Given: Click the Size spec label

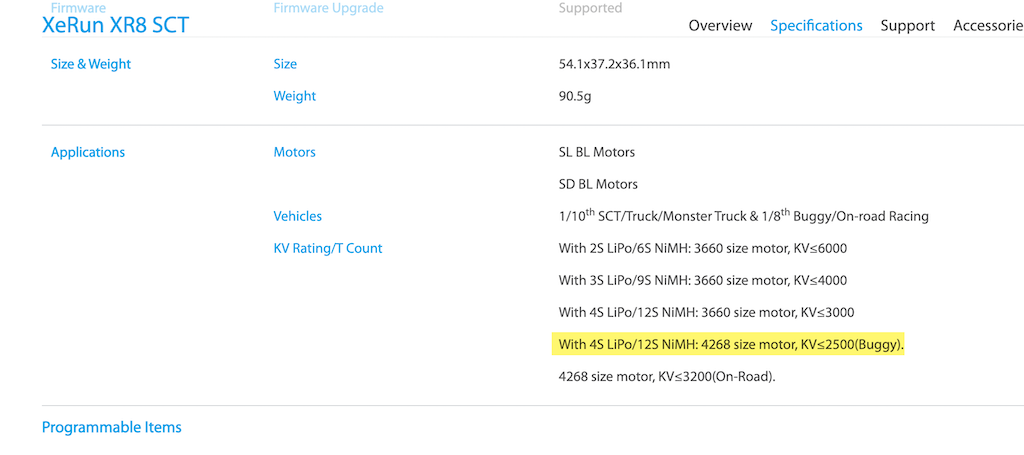Looking at the screenshot, I should coord(285,64).
